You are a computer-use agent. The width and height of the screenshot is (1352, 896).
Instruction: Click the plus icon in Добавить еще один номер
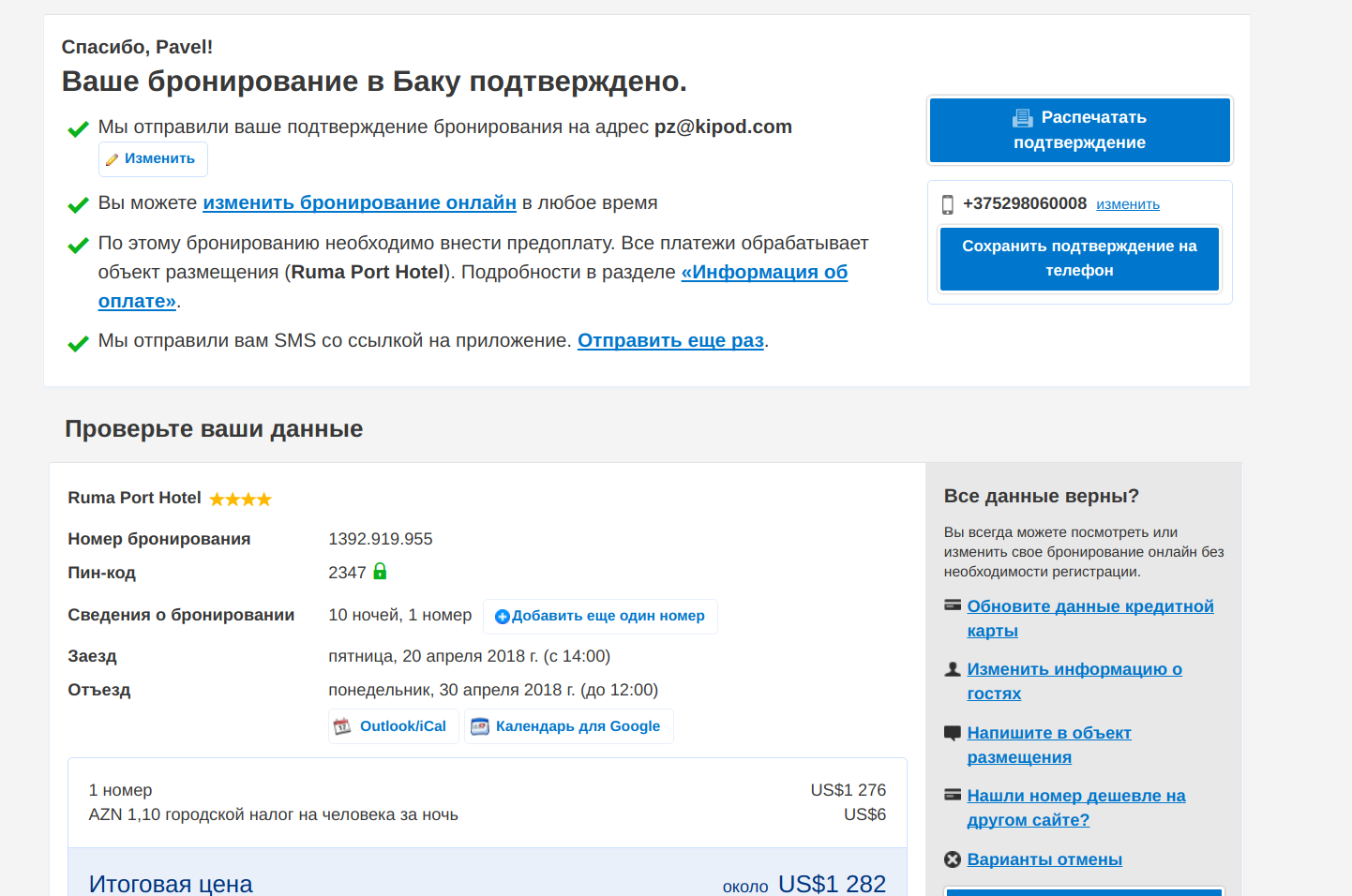tap(502, 617)
